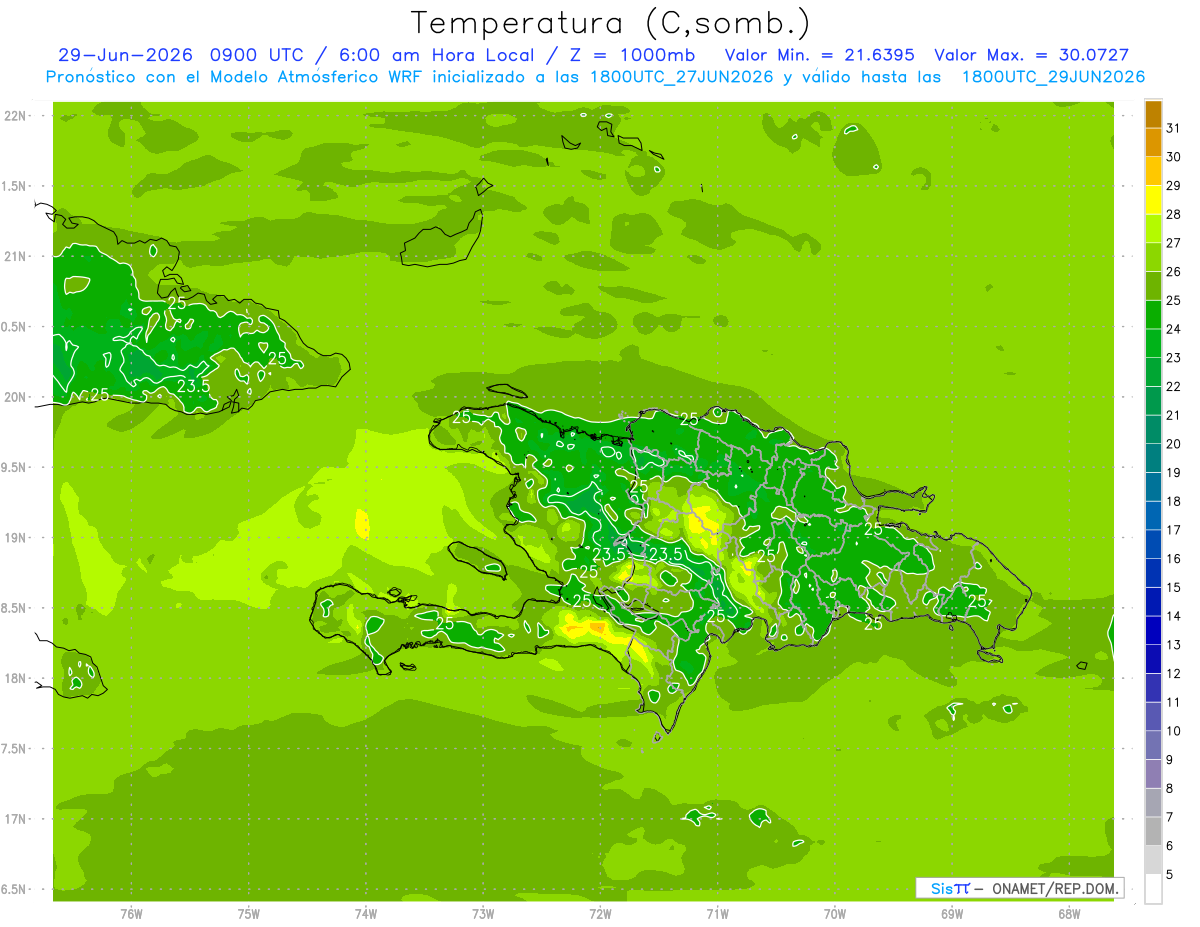Click the "74W" longitude axis label
Screen dimensions: 1200x927
point(366,914)
